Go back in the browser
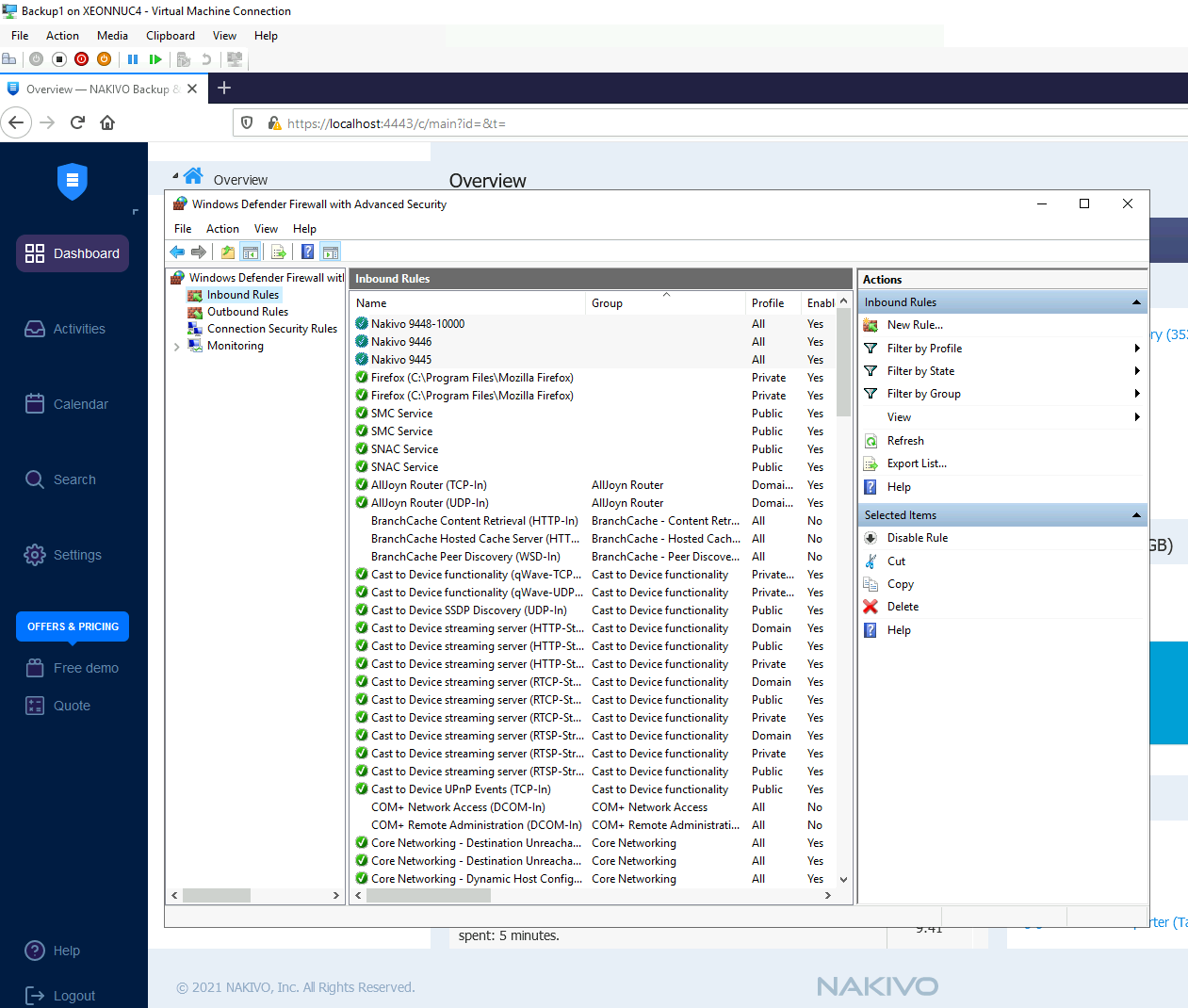Image resolution: width=1188 pixels, height=1008 pixels. pos(16,122)
